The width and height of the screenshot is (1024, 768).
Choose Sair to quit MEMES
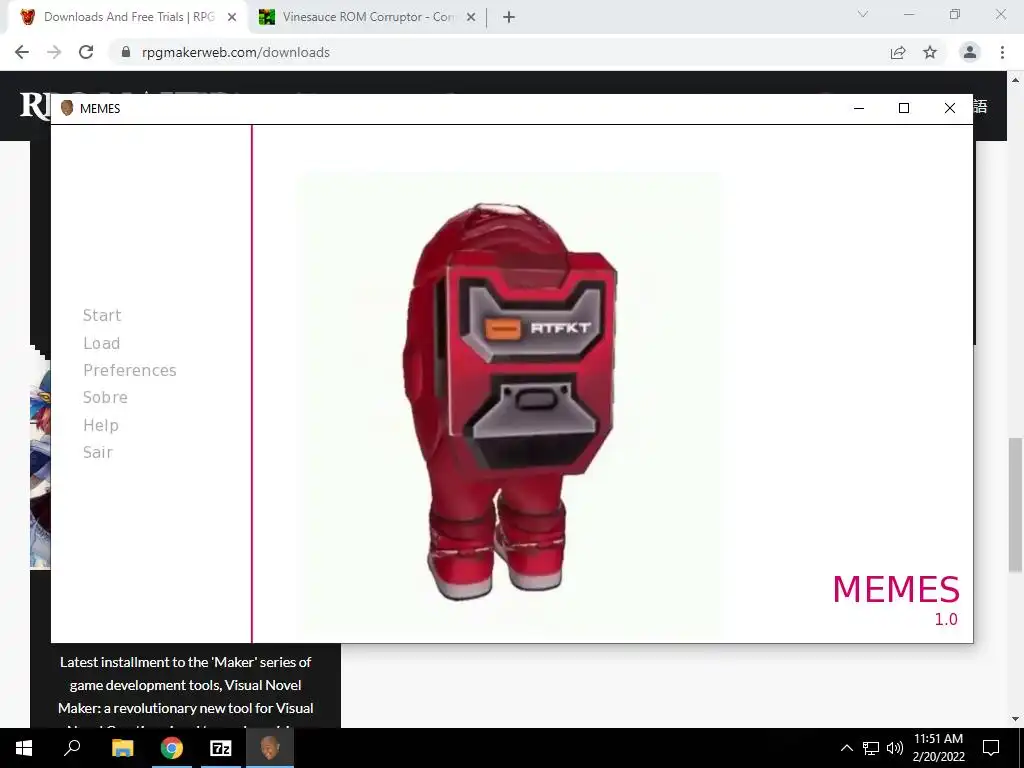click(x=97, y=452)
